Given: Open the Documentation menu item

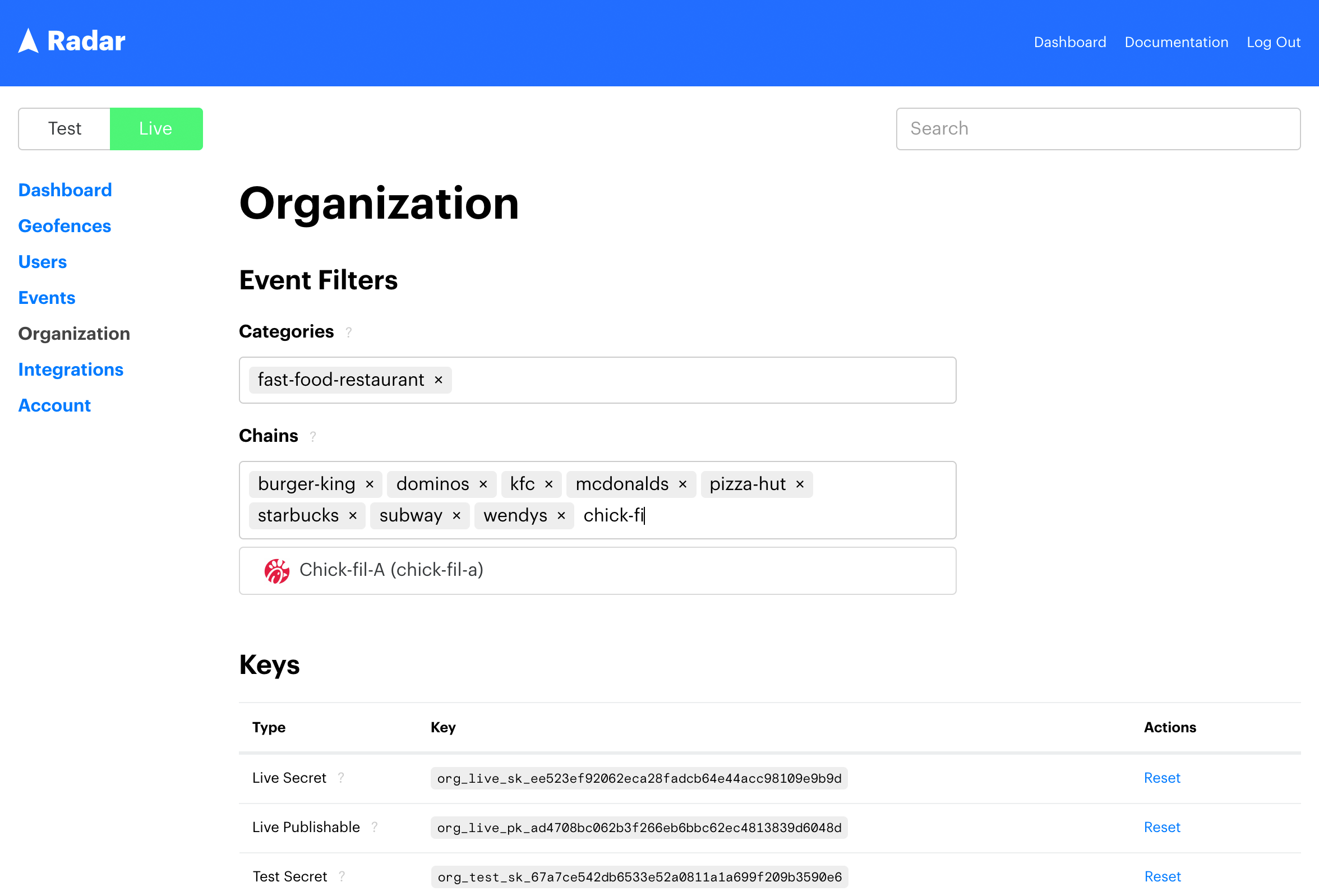Looking at the screenshot, I should pyautogui.click(x=1176, y=41).
